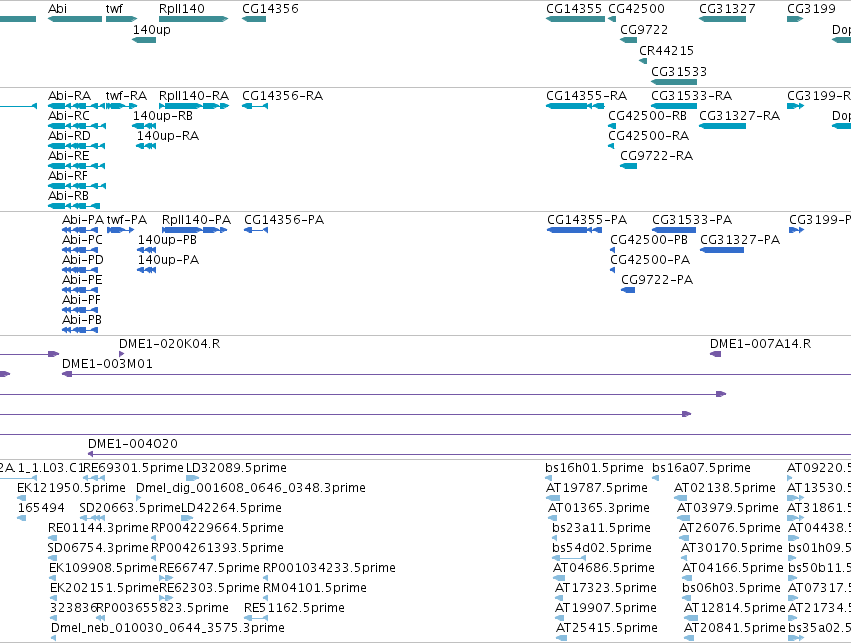Select the DME1-004O20 label
Viewport: 851px width, 643px height.
point(132,444)
